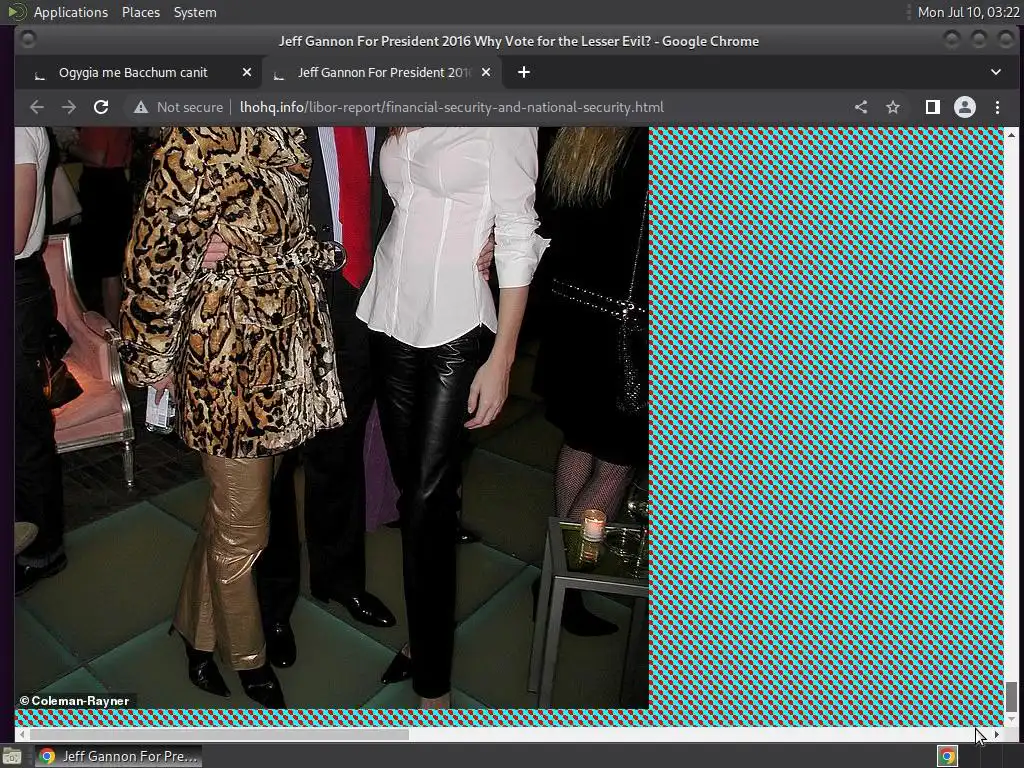Click the scroll-down arrow of vertical scrollbar
The height and width of the screenshot is (768, 1024).
1011,720
